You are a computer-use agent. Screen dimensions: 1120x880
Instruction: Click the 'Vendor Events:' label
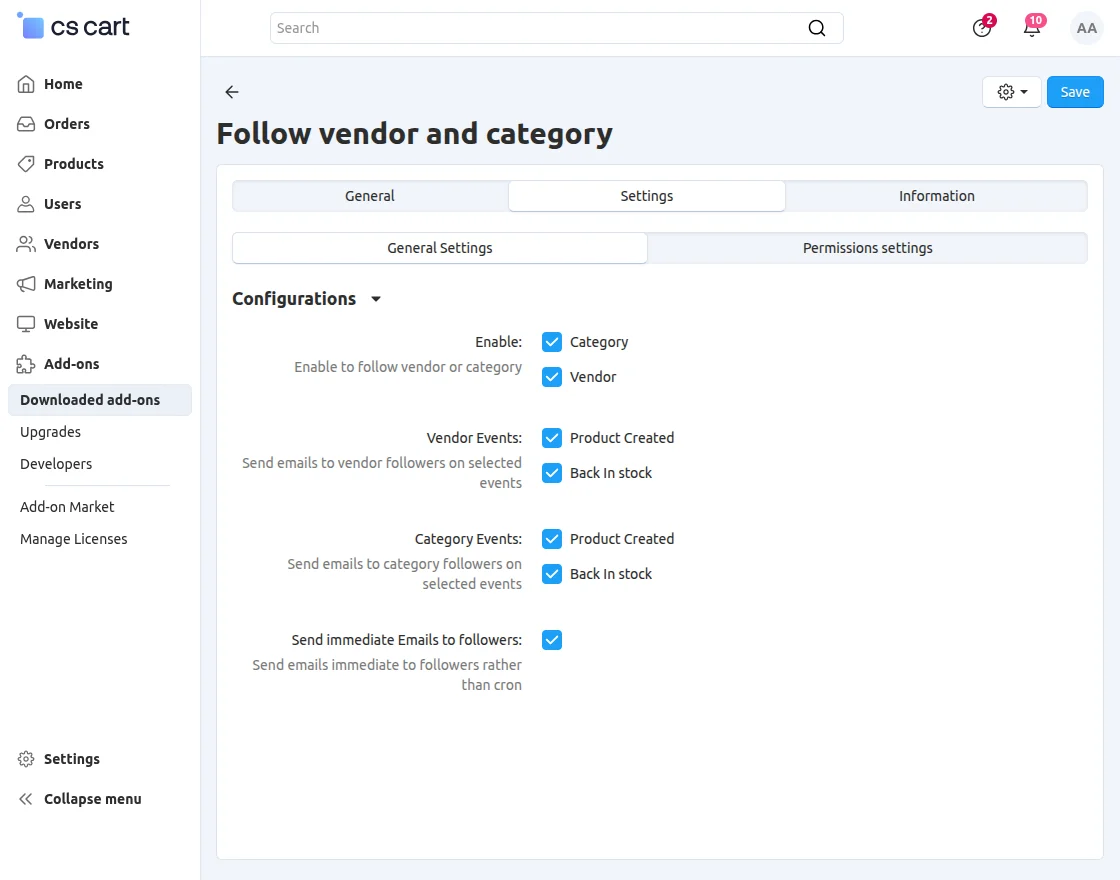click(474, 437)
